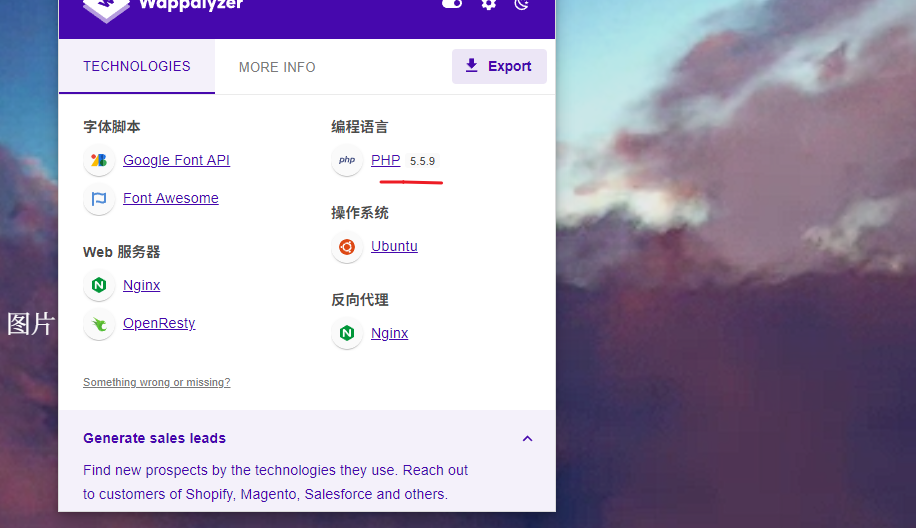Toggle the Wappalyzer enable switch in header
916x528 pixels.
click(452, 4)
